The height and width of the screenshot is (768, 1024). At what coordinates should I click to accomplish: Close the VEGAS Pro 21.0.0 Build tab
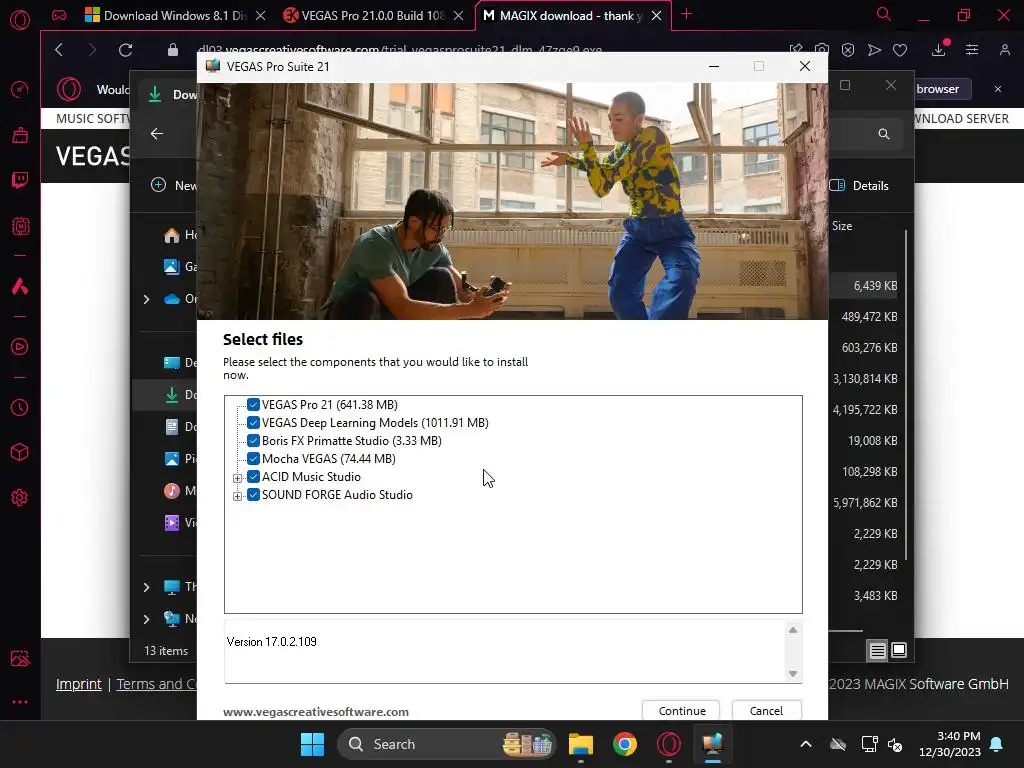pyautogui.click(x=458, y=16)
